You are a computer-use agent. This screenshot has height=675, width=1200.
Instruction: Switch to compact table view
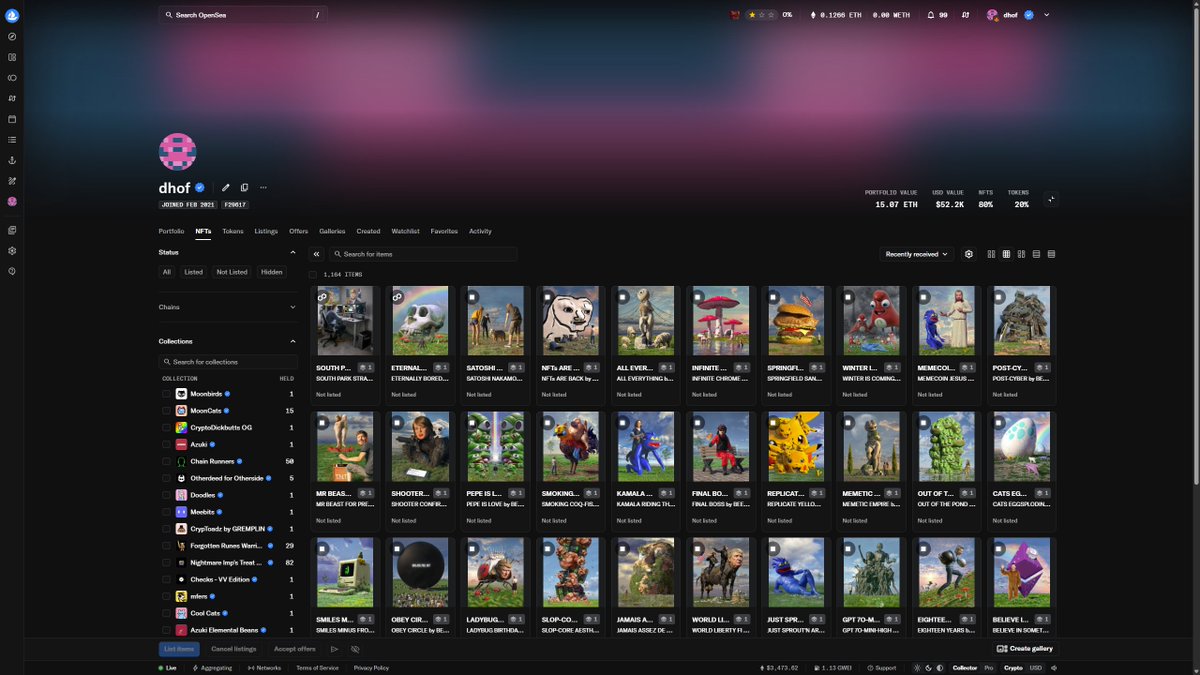tap(1051, 254)
